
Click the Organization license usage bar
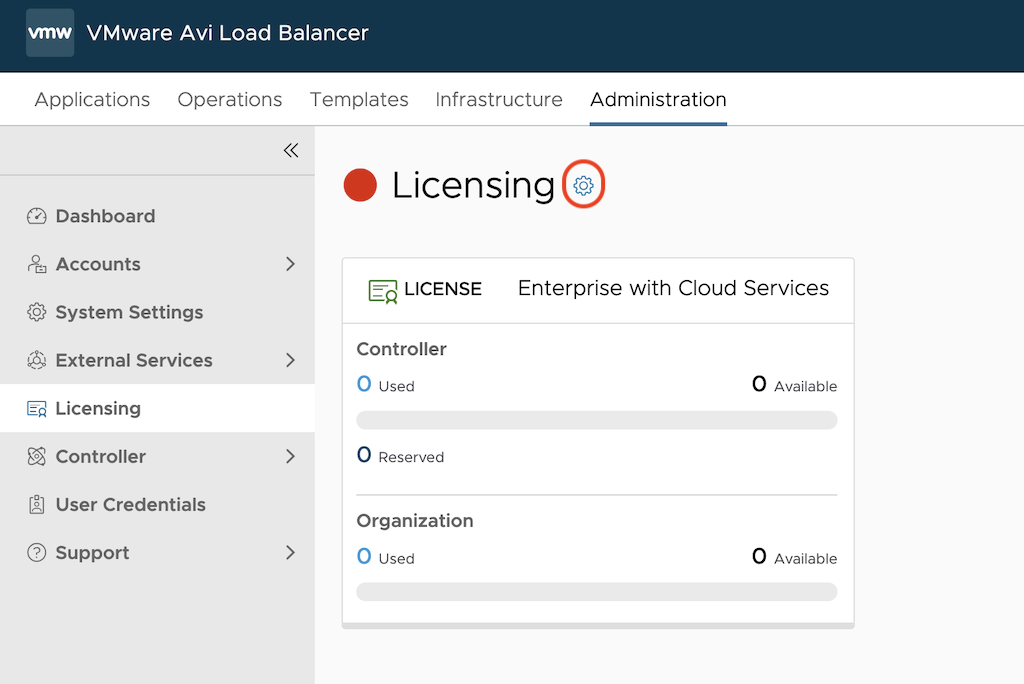[597, 592]
